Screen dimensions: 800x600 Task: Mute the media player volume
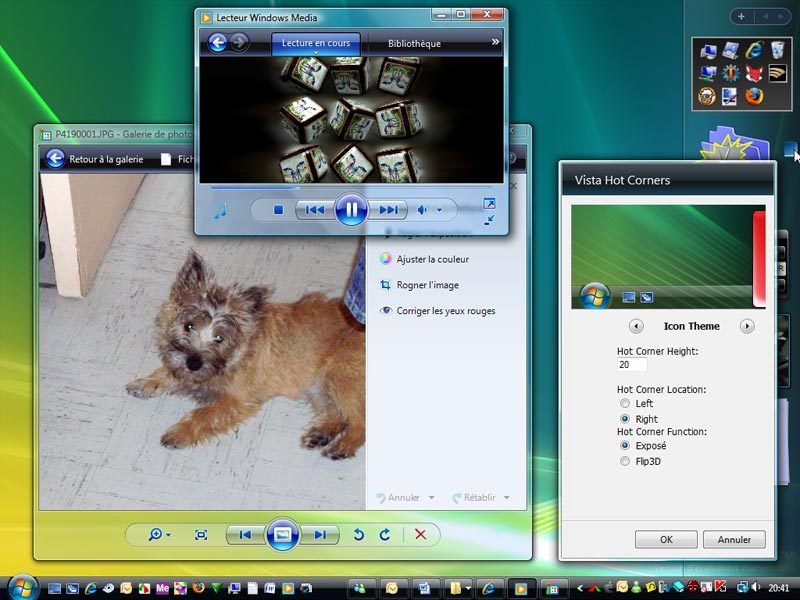(423, 210)
